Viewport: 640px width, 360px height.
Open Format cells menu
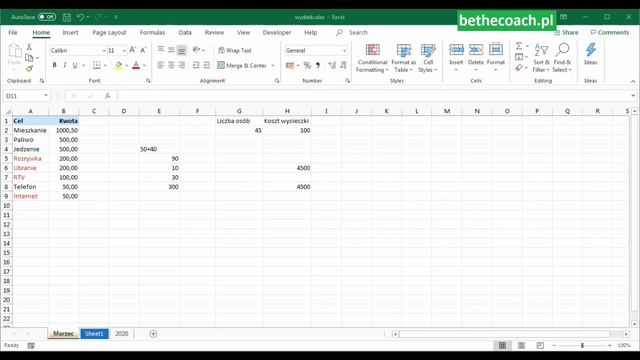pos(496,57)
